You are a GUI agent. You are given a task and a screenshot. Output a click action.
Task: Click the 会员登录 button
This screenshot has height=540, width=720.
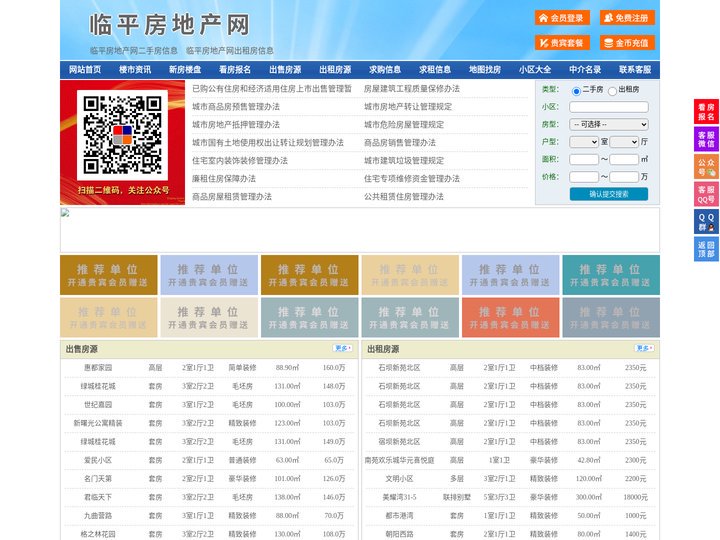pyautogui.click(x=562, y=18)
